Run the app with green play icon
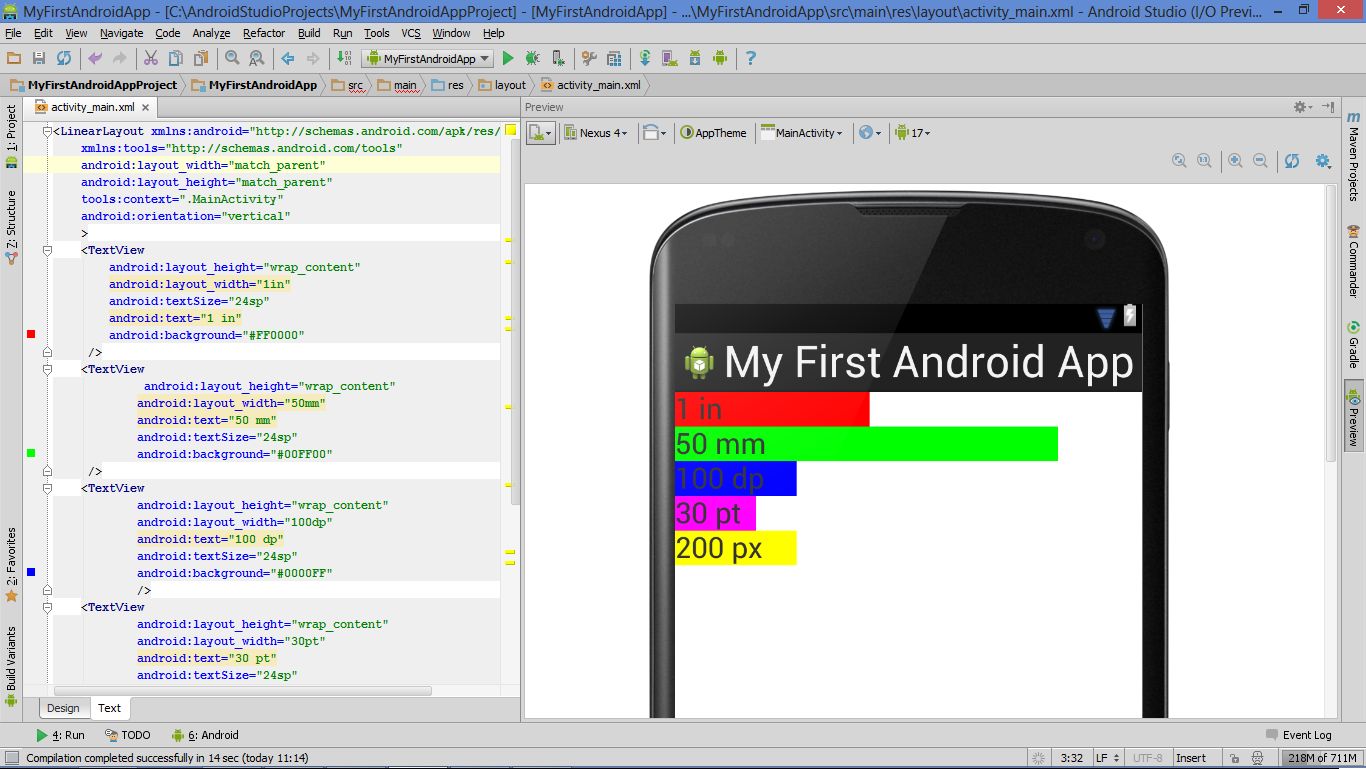Viewport: 1366px width, 769px height. pyautogui.click(x=508, y=59)
